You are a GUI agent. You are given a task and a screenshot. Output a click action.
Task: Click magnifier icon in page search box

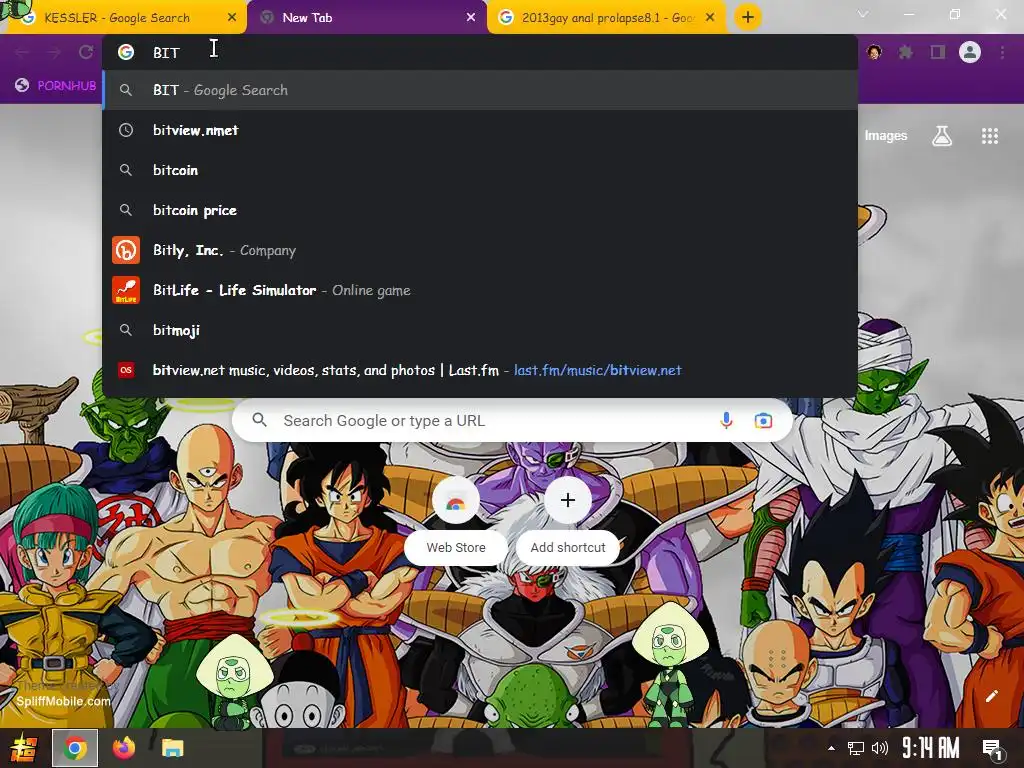pos(260,420)
